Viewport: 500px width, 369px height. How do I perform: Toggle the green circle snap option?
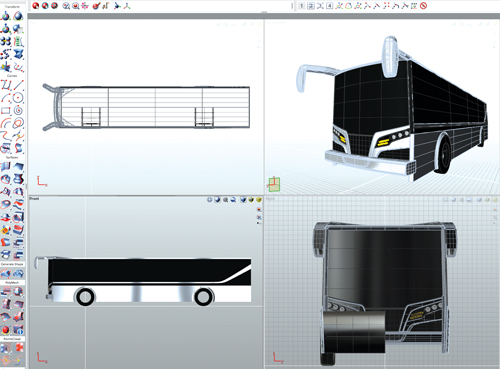point(348,6)
